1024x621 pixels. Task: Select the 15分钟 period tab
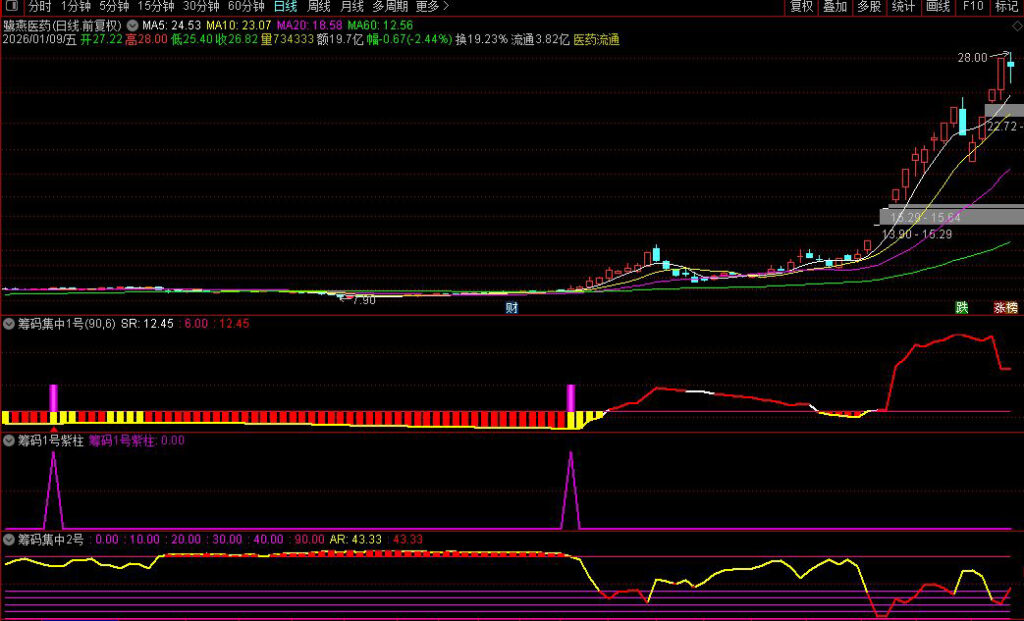[155, 7]
